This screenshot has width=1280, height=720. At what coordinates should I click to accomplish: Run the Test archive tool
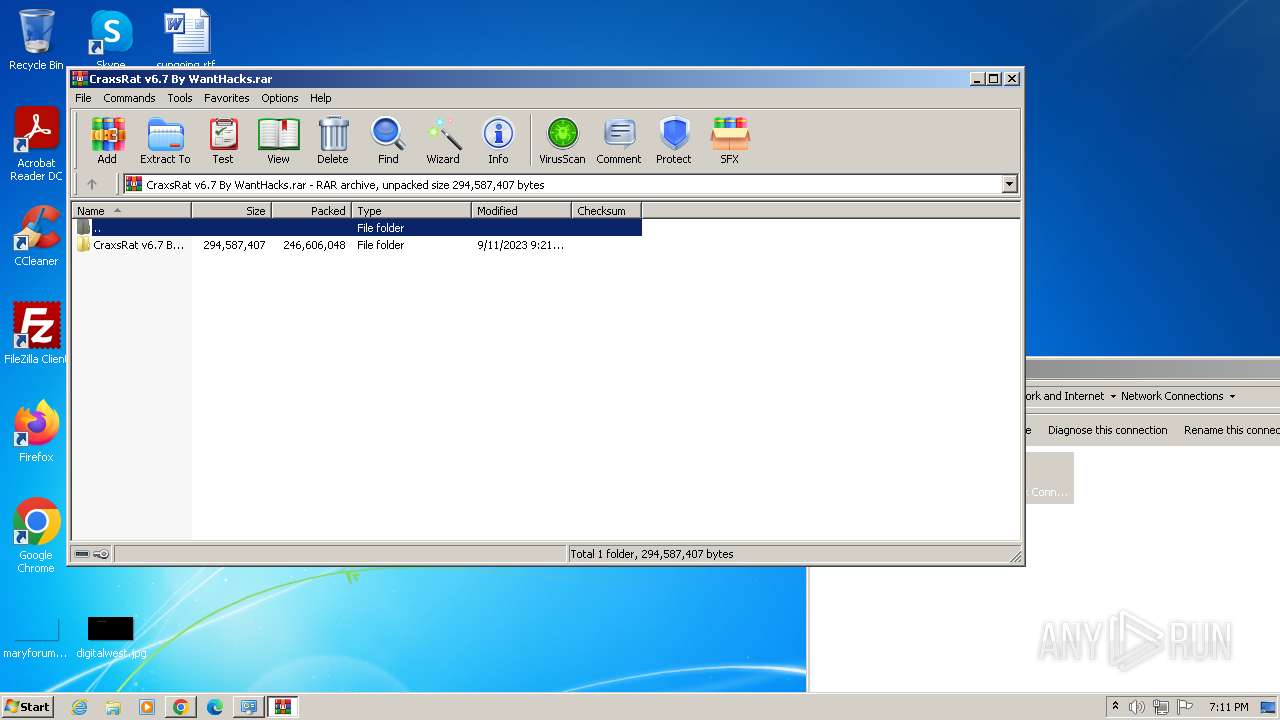coord(223,141)
